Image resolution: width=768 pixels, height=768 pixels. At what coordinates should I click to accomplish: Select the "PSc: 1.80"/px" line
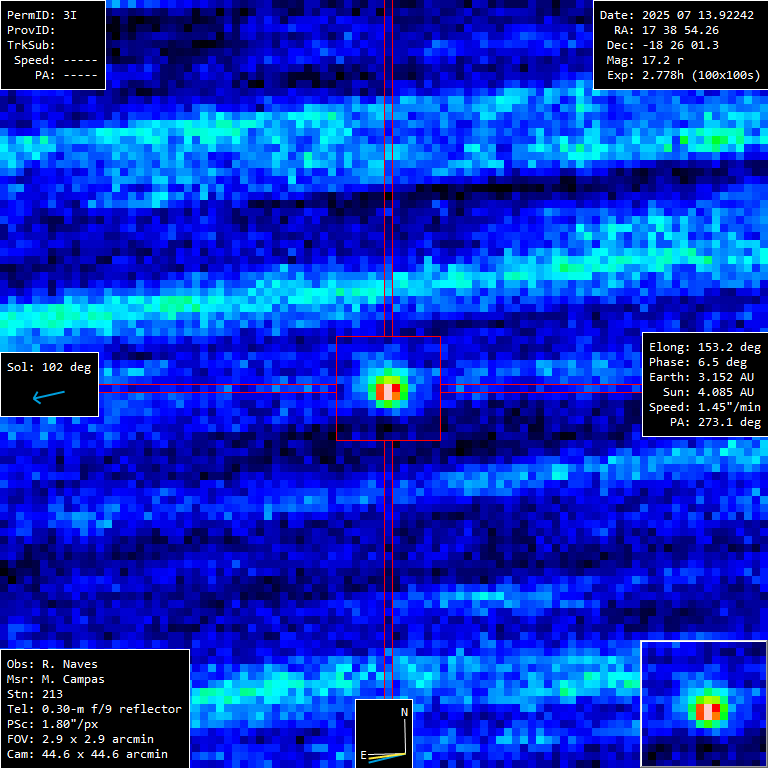52,724
